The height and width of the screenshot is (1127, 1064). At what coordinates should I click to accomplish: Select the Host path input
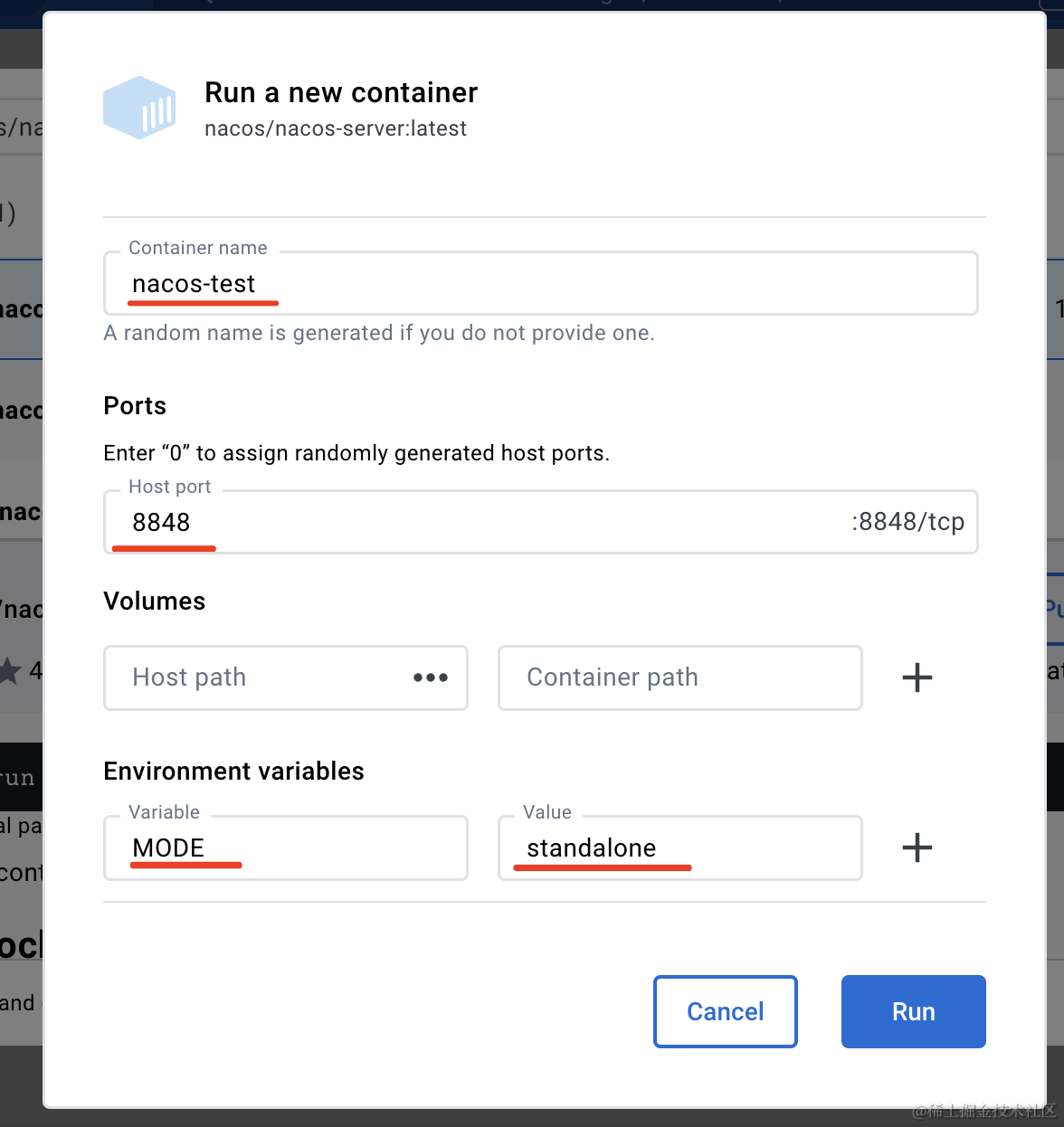[x=262, y=677]
